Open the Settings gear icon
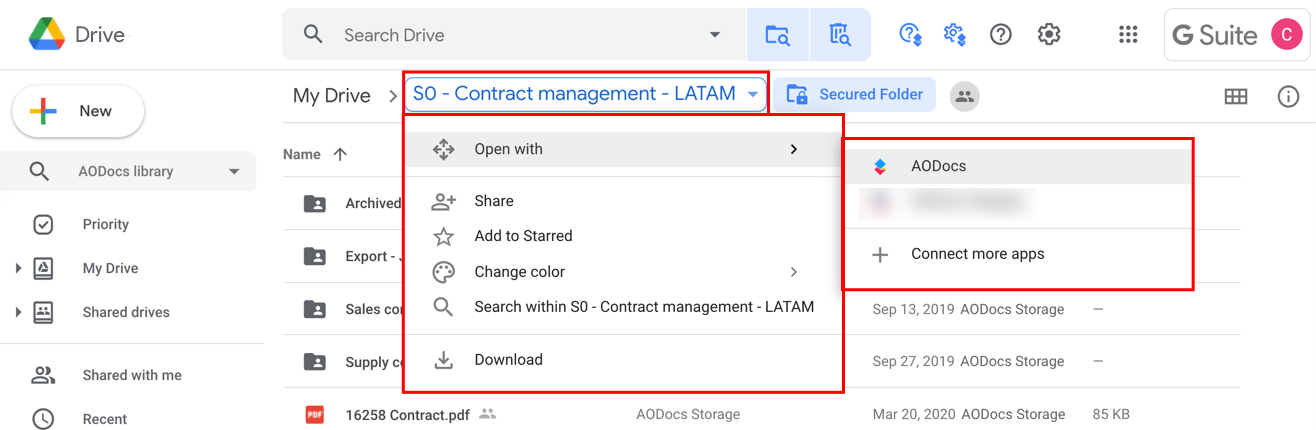 click(1049, 35)
